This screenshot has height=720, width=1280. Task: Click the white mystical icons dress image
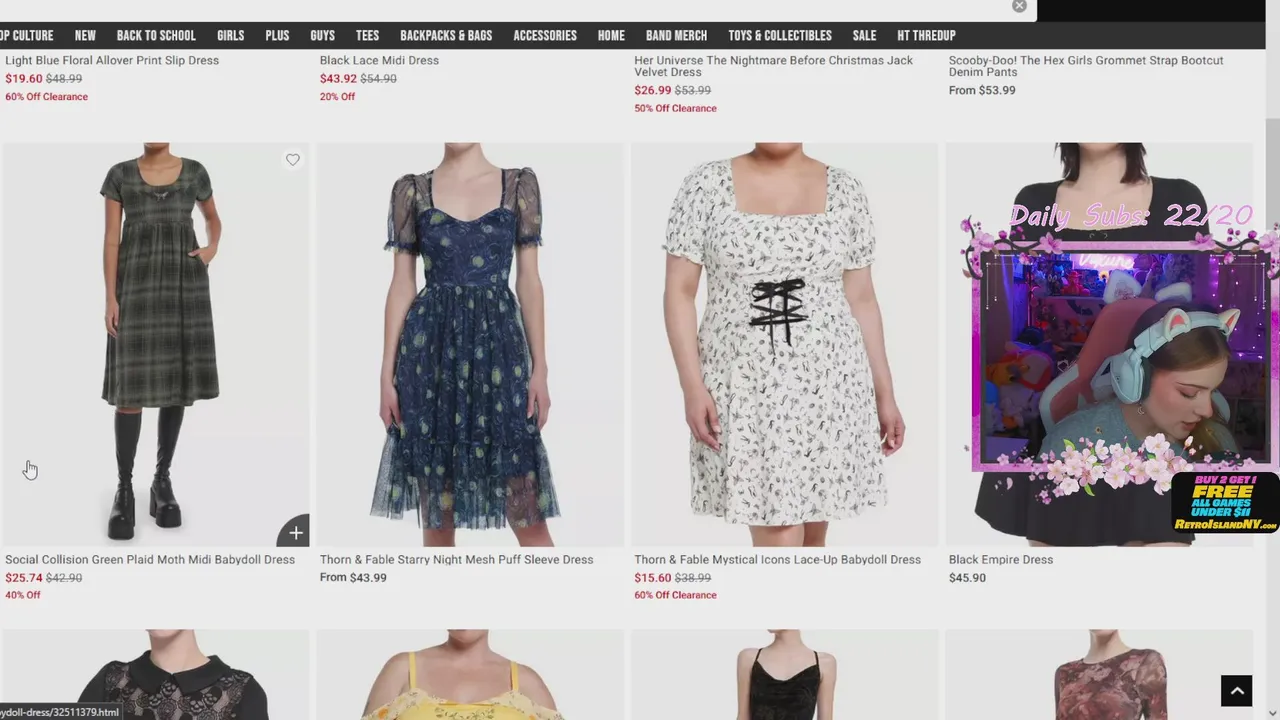(784, 344)
